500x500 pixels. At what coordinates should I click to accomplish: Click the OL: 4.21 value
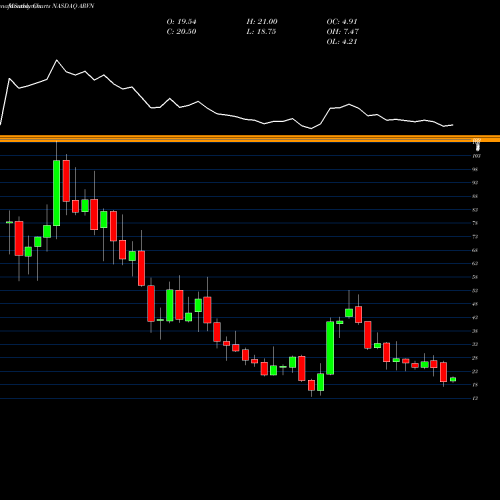[x=342, y=42]
